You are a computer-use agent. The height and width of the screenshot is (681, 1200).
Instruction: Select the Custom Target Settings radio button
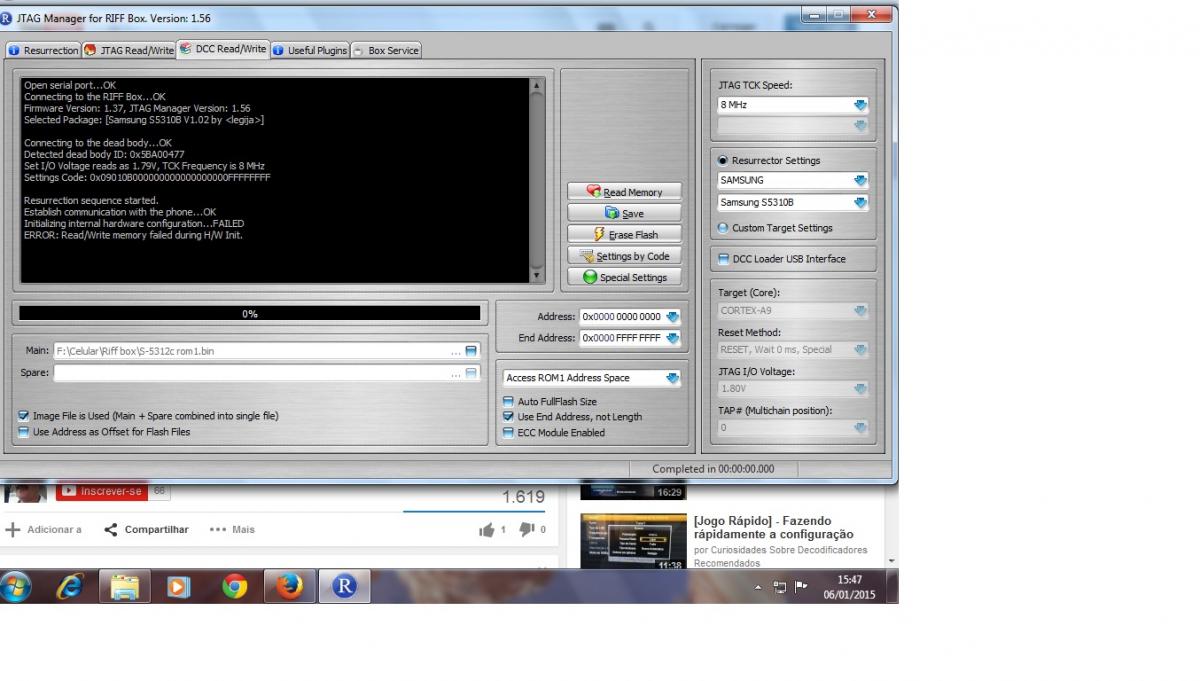pyautogui.click(x=723, y=228)
